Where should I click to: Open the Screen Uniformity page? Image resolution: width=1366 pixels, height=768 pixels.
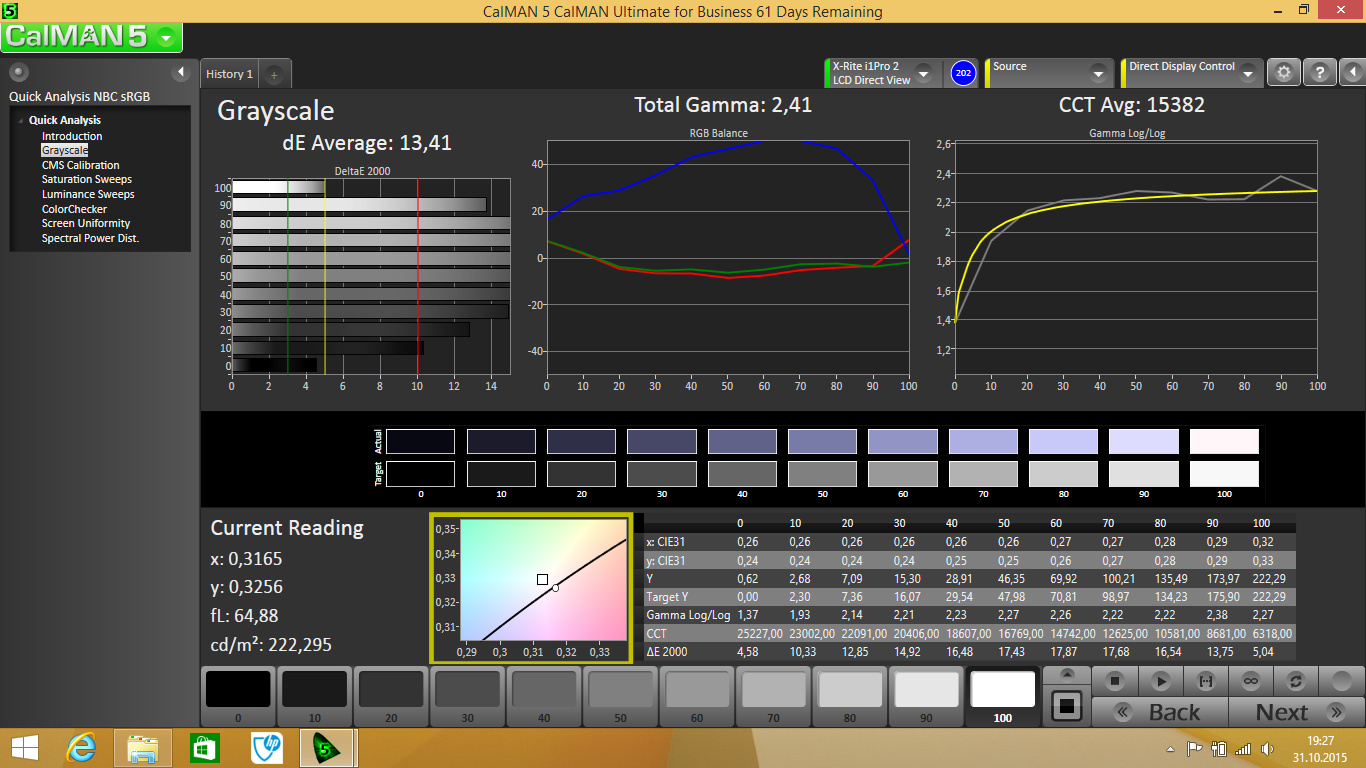tap(86, 223)
